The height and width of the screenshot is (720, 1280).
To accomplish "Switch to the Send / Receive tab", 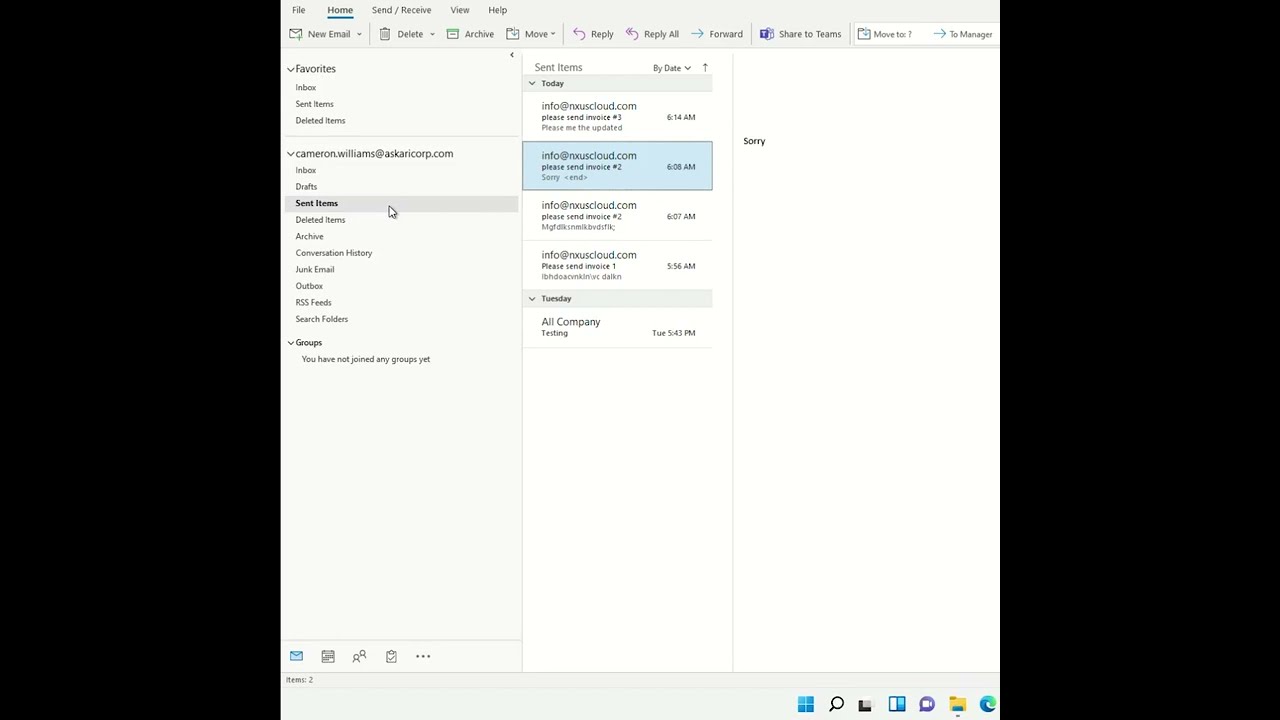I will coord(402,10).
